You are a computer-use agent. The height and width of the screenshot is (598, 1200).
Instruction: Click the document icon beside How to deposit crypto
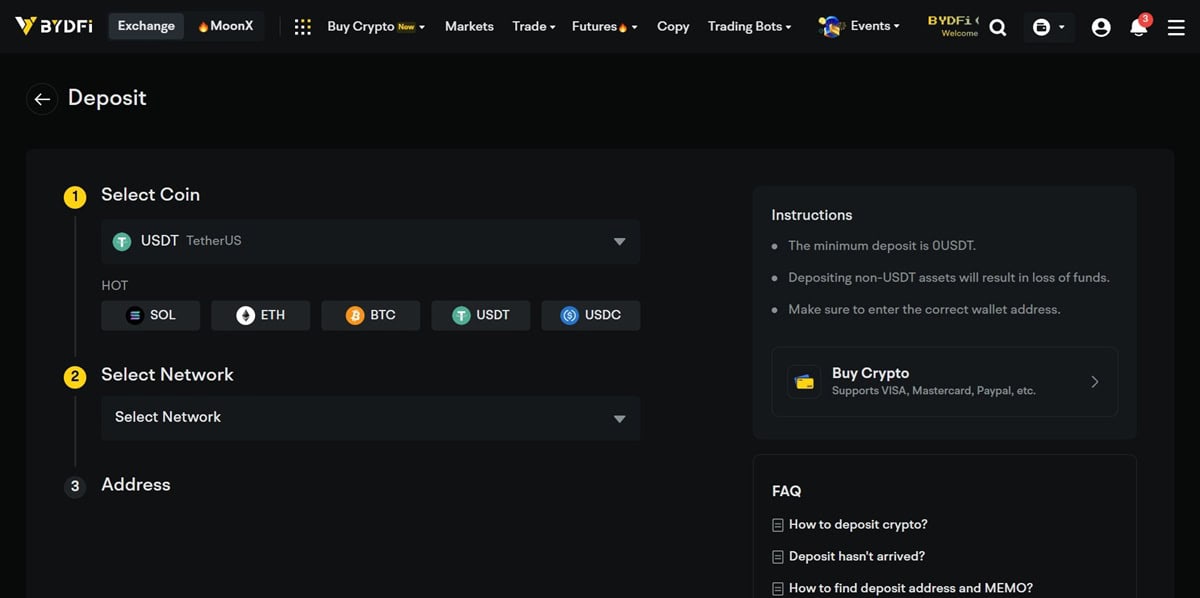coord(778,525)
